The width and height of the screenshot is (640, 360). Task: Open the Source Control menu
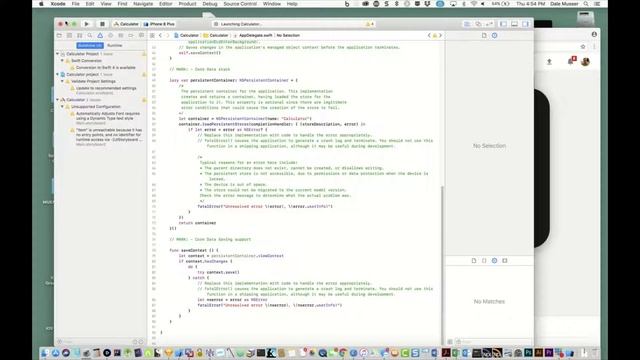(240, 4)
